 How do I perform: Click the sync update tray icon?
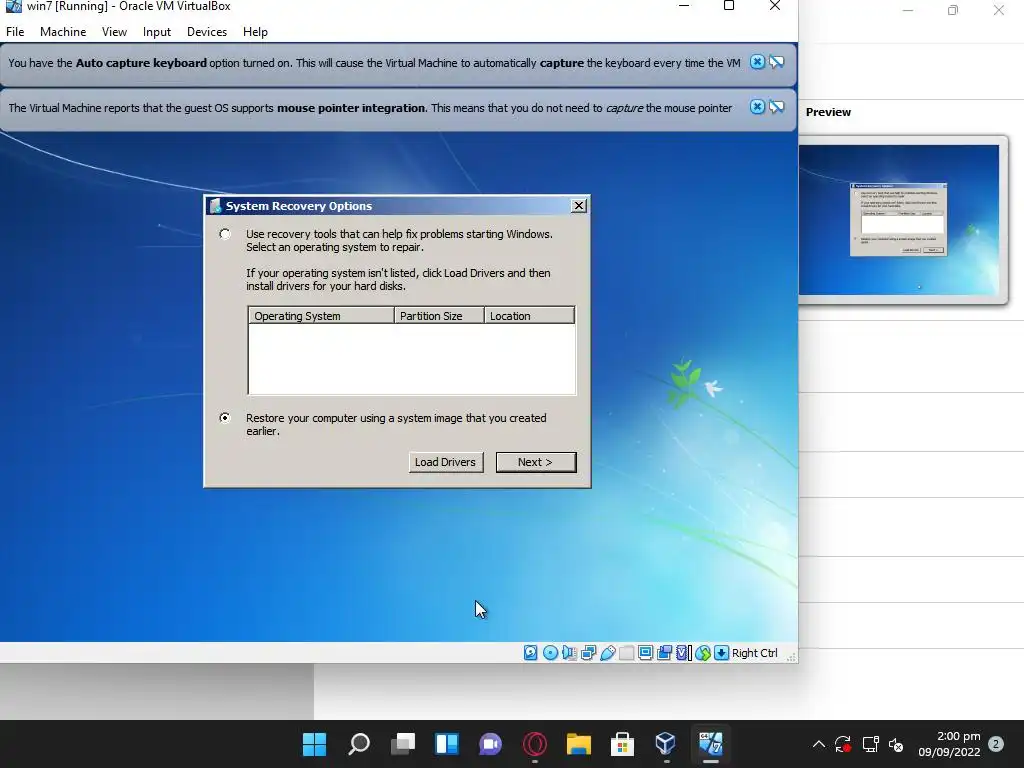[x=843, y=744]
